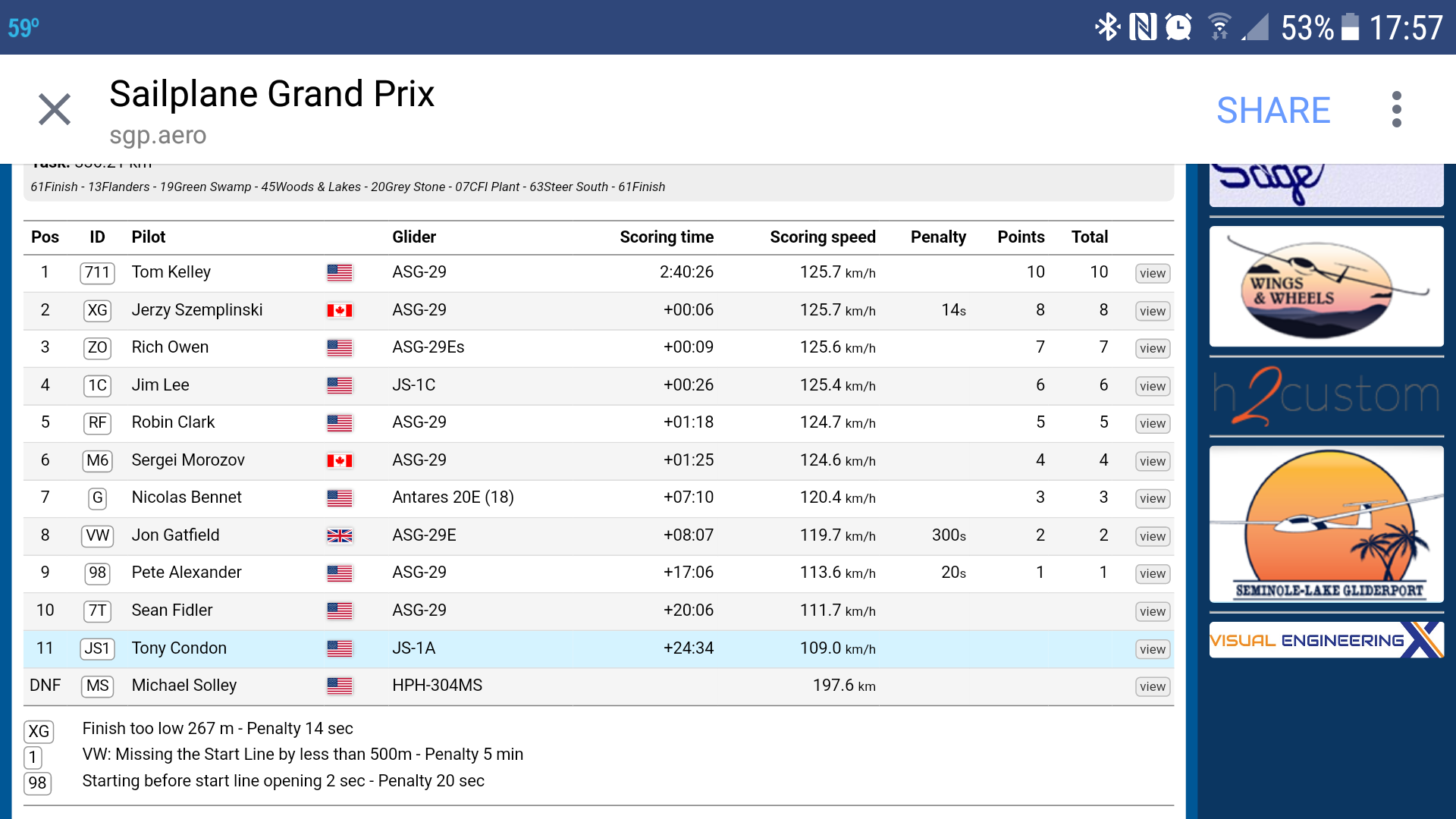The width and height of the screenshot is (1456, 819).
Task: Click the MS ID badge
Action: point(97,686)
